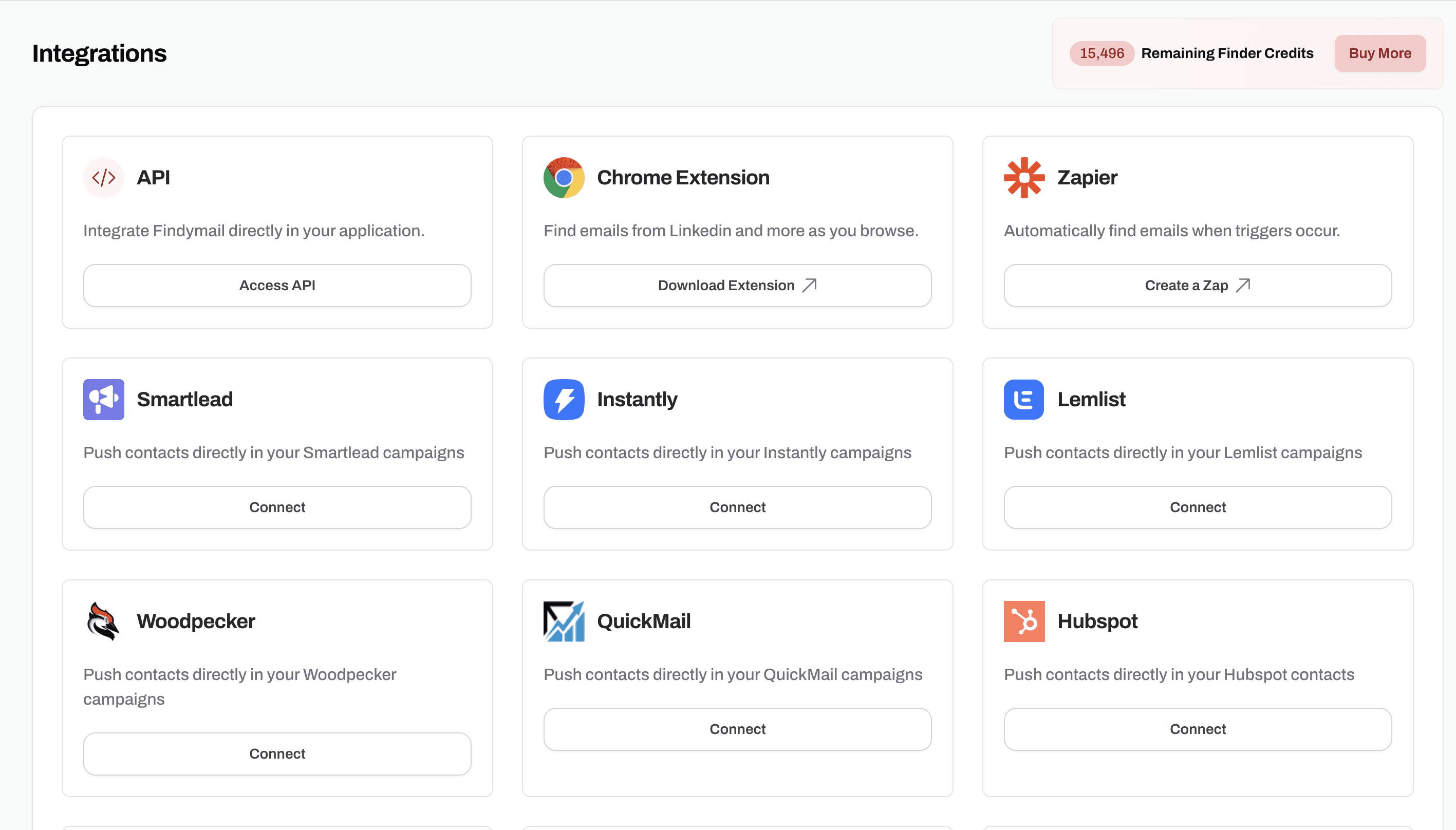Connect the Woodpecker integration
Image resolution: width=1456 pixels, height=830 pixels.
(277, 753)
